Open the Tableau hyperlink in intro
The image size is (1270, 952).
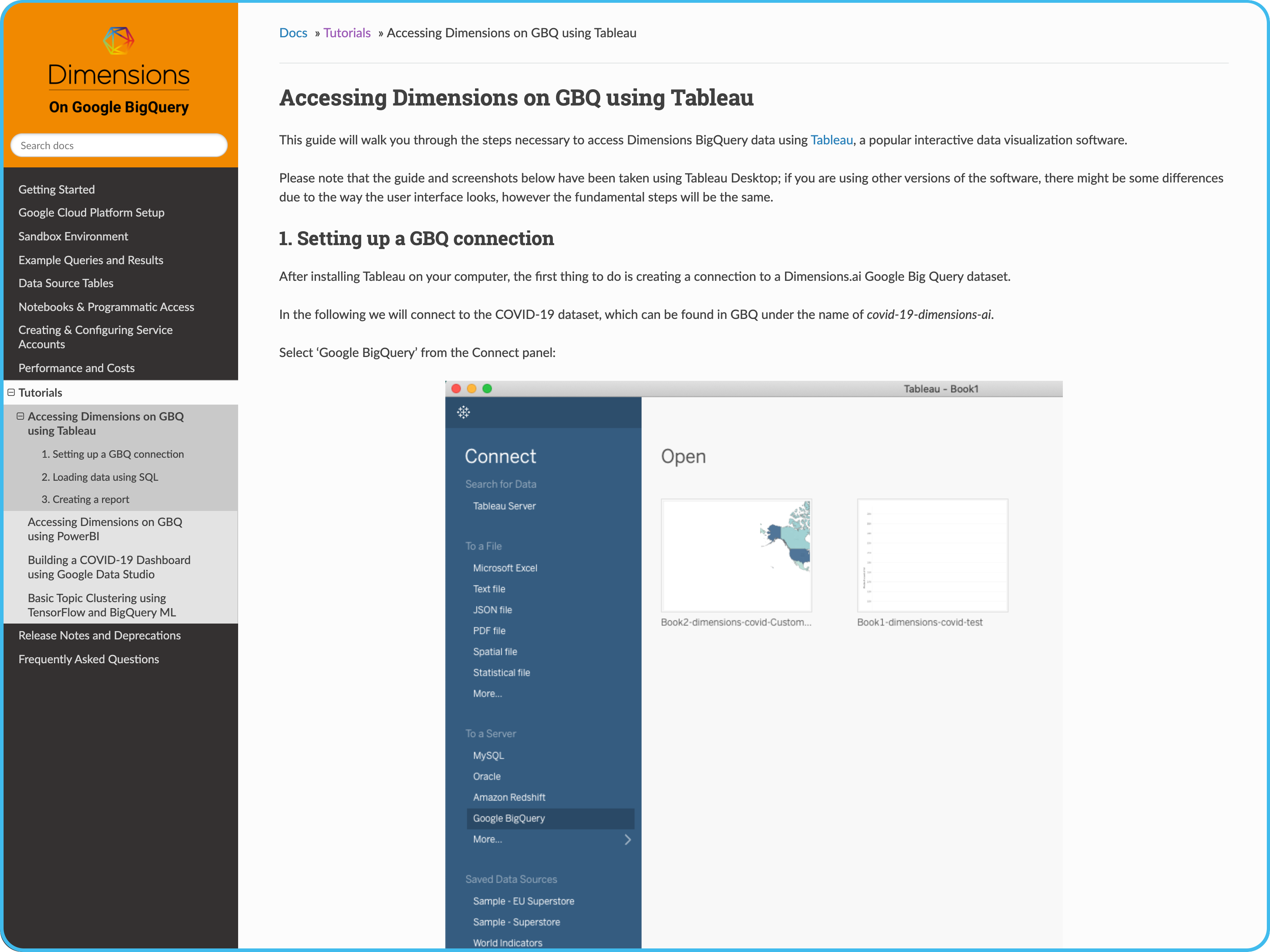pyautogui.click(x=831, y=140)
